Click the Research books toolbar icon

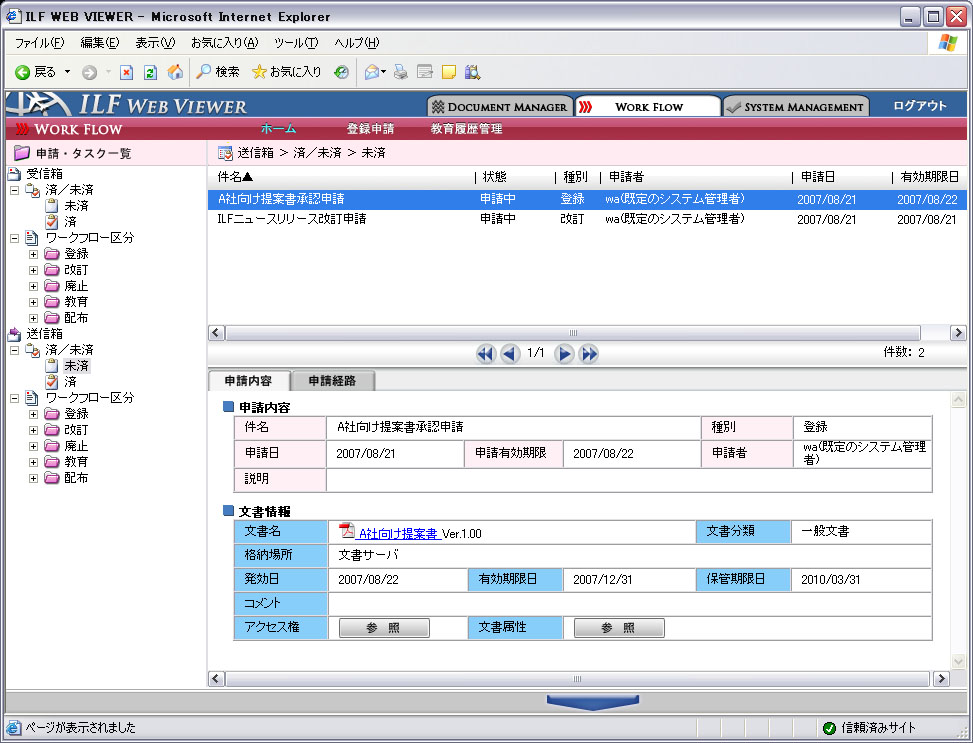pos(472,73)
